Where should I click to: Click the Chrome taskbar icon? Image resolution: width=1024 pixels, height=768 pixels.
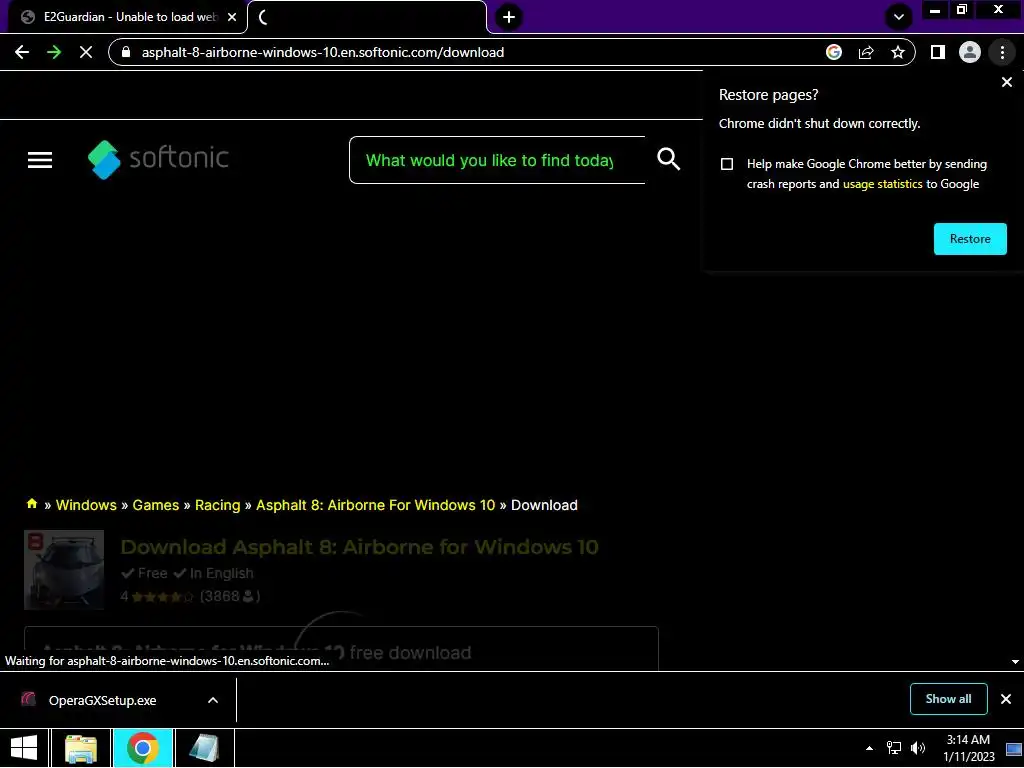coord(142,748)
